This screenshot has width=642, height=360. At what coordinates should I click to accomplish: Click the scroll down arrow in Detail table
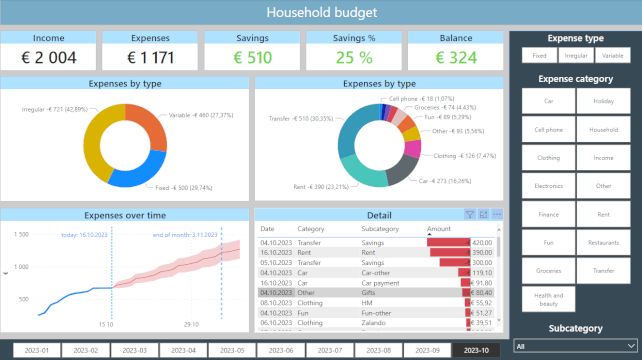click(x=499, y=320)
